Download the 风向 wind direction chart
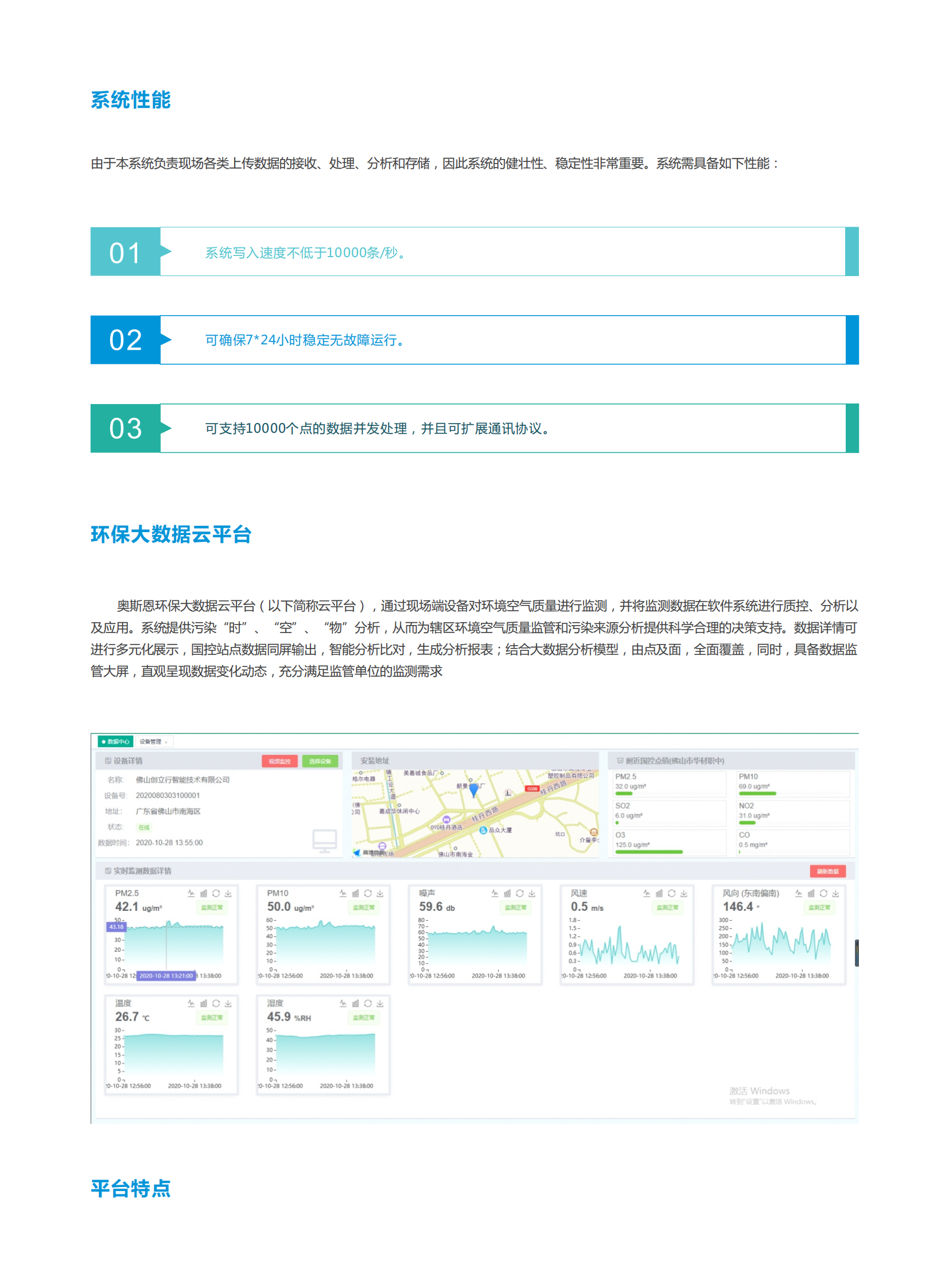This screenshot has height=1288, width=949. (x=835, y=893)
